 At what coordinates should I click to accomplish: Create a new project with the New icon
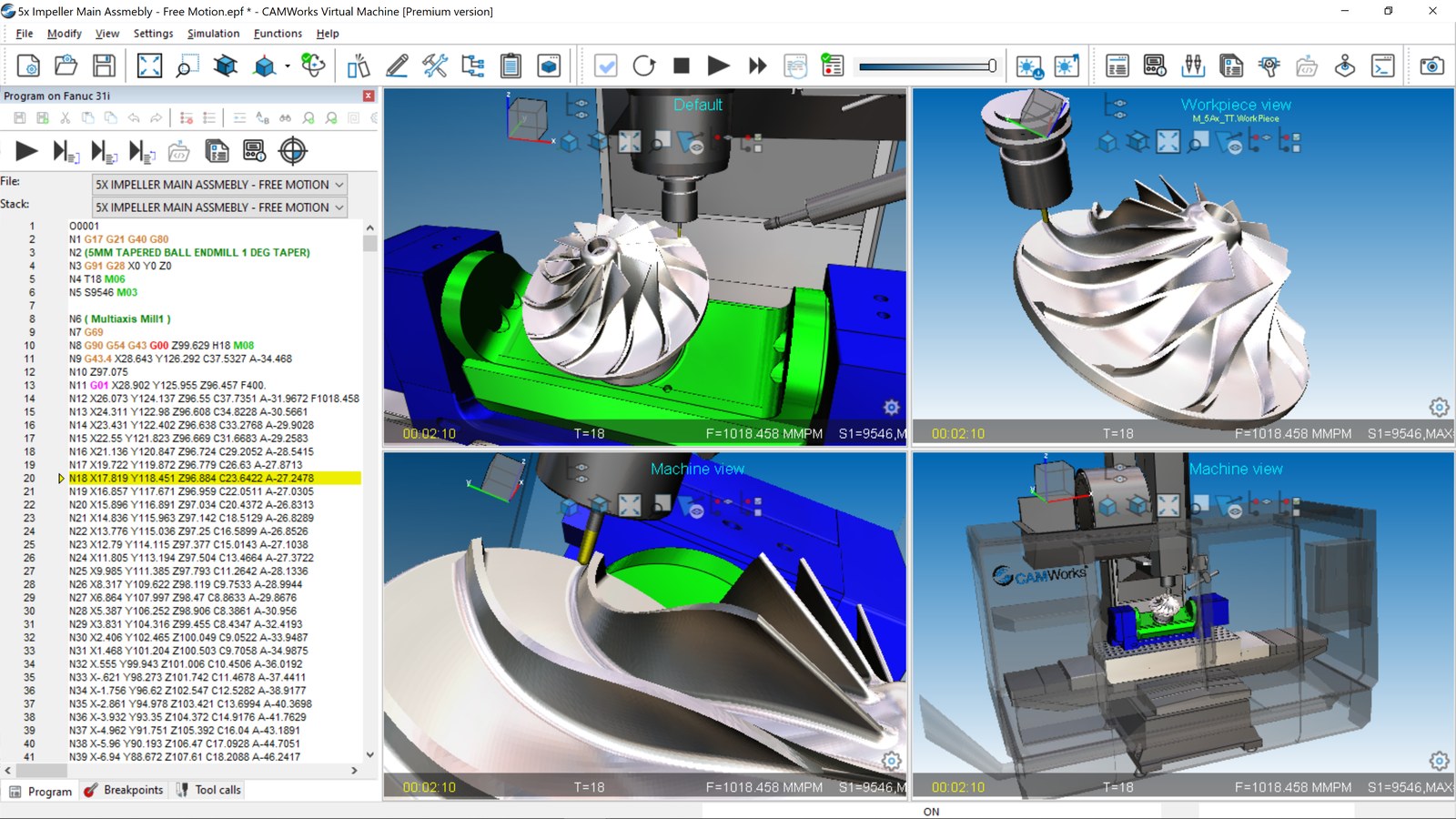(x=28, y=66)
